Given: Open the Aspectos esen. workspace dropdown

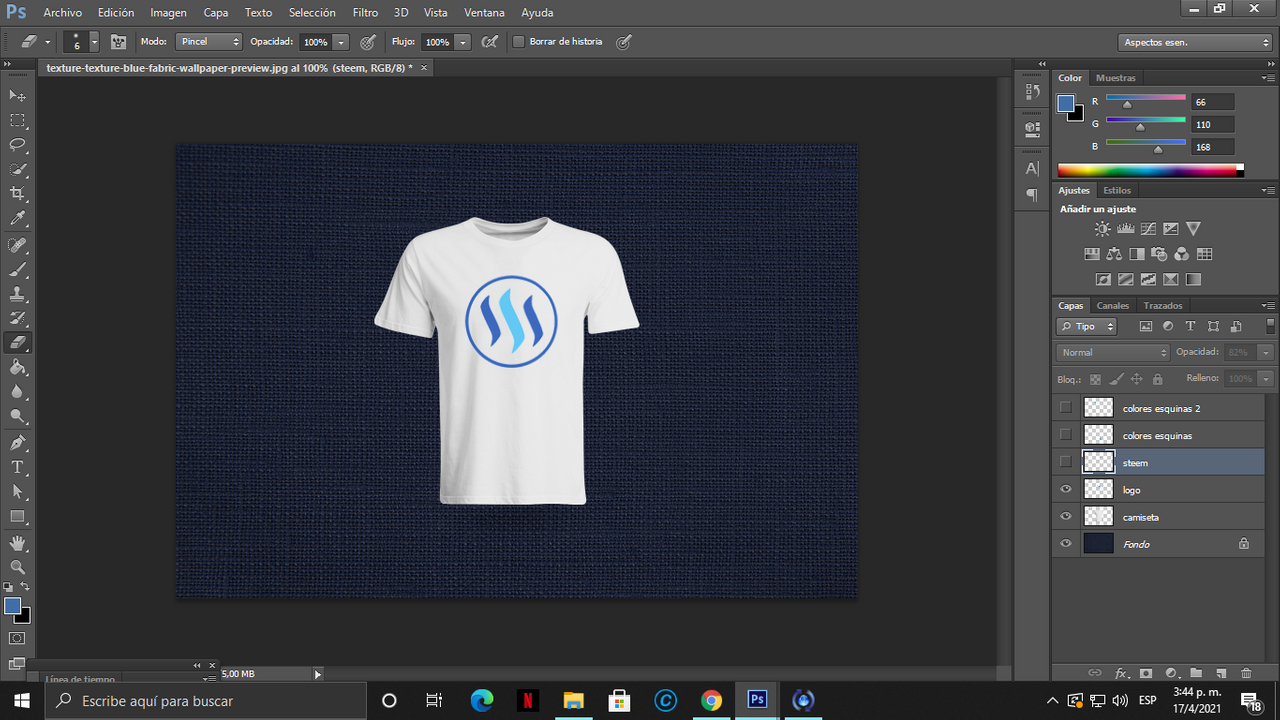Looking at the screenshot, I should (1194, 42).
